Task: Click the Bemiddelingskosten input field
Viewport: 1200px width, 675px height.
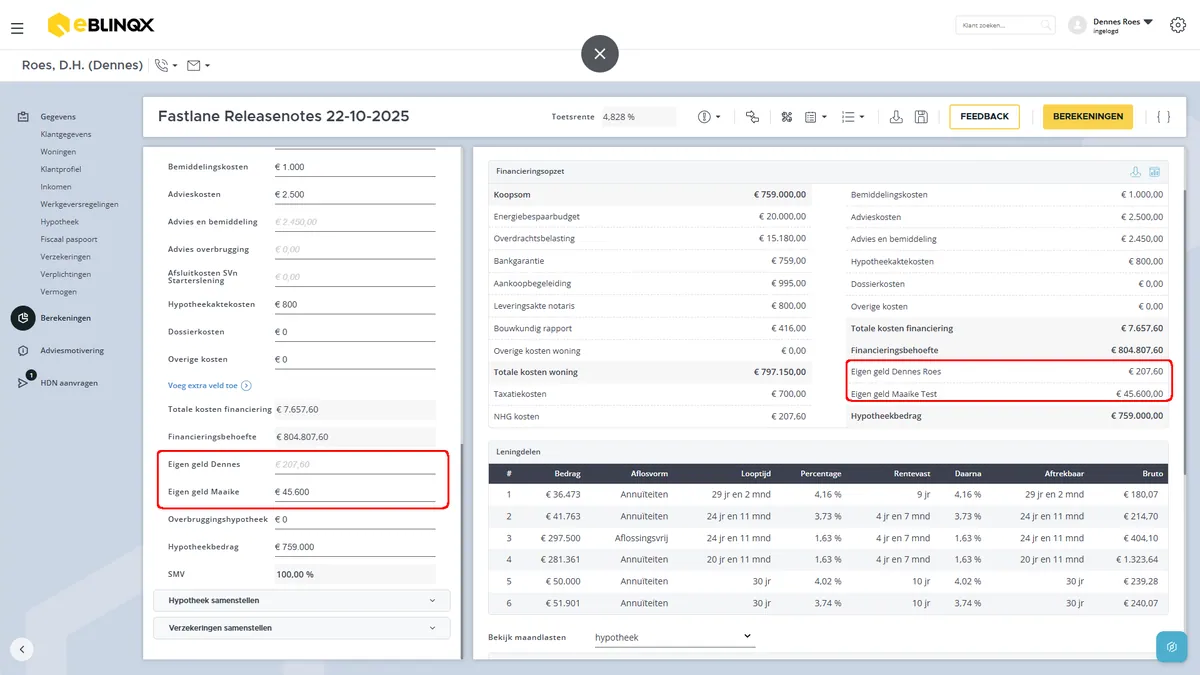Action: 355,167
